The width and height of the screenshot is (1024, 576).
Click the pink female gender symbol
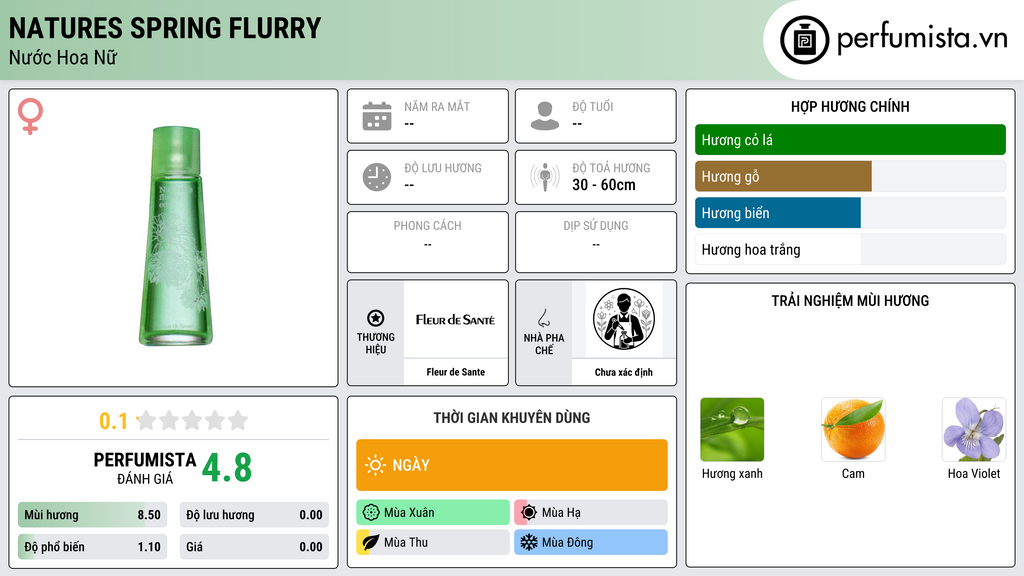(30, 116)
